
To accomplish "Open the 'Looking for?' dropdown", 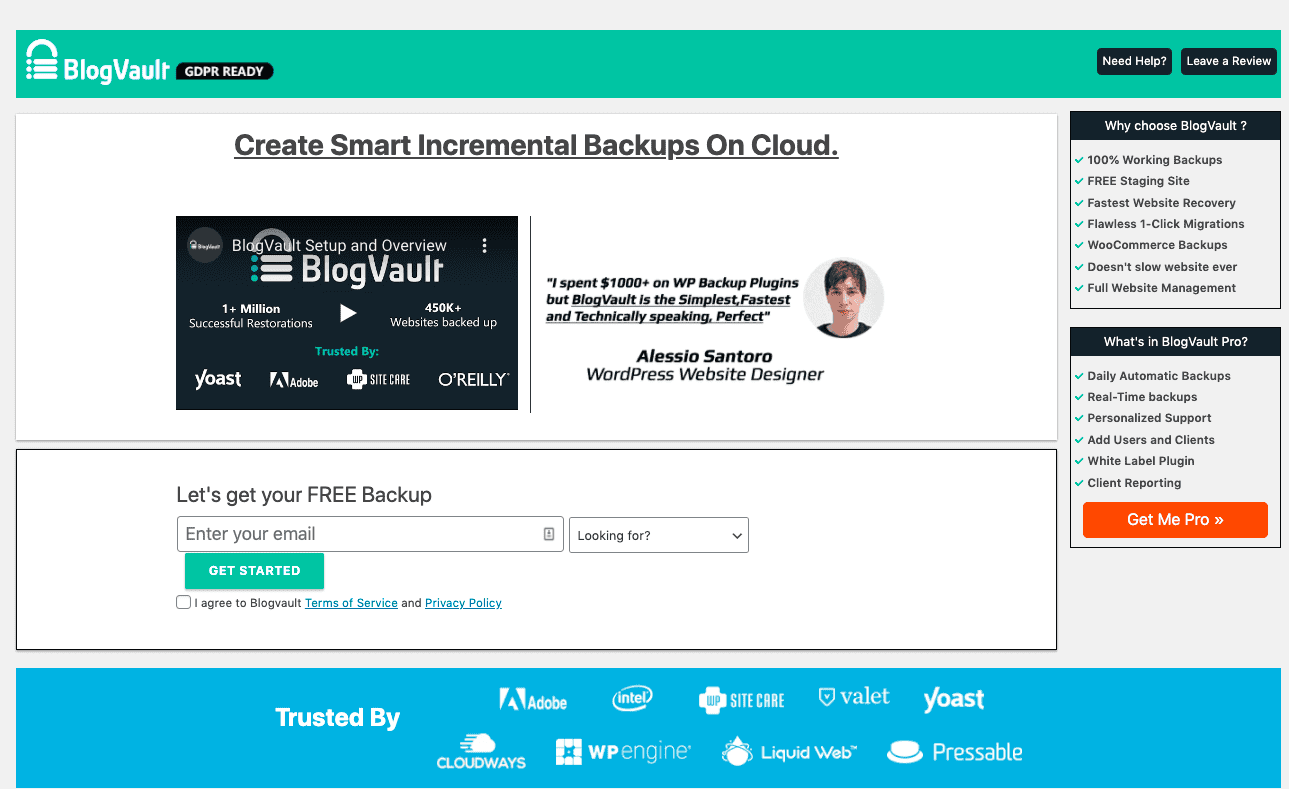I will point(658,535).
